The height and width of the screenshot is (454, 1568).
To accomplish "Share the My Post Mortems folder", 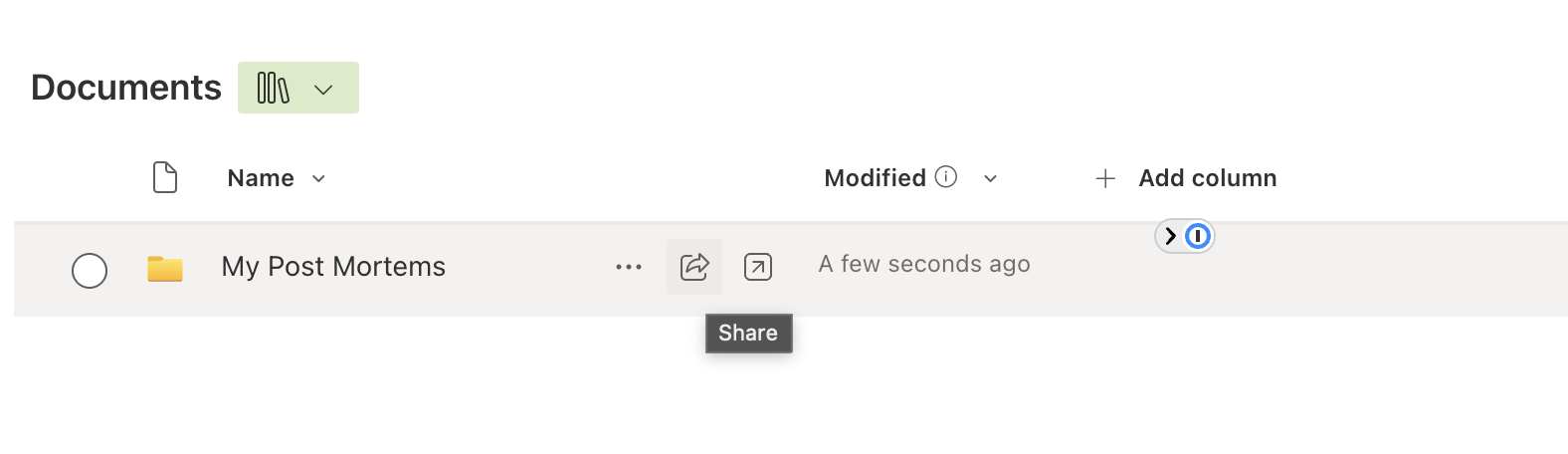I will tap(694, 267).
